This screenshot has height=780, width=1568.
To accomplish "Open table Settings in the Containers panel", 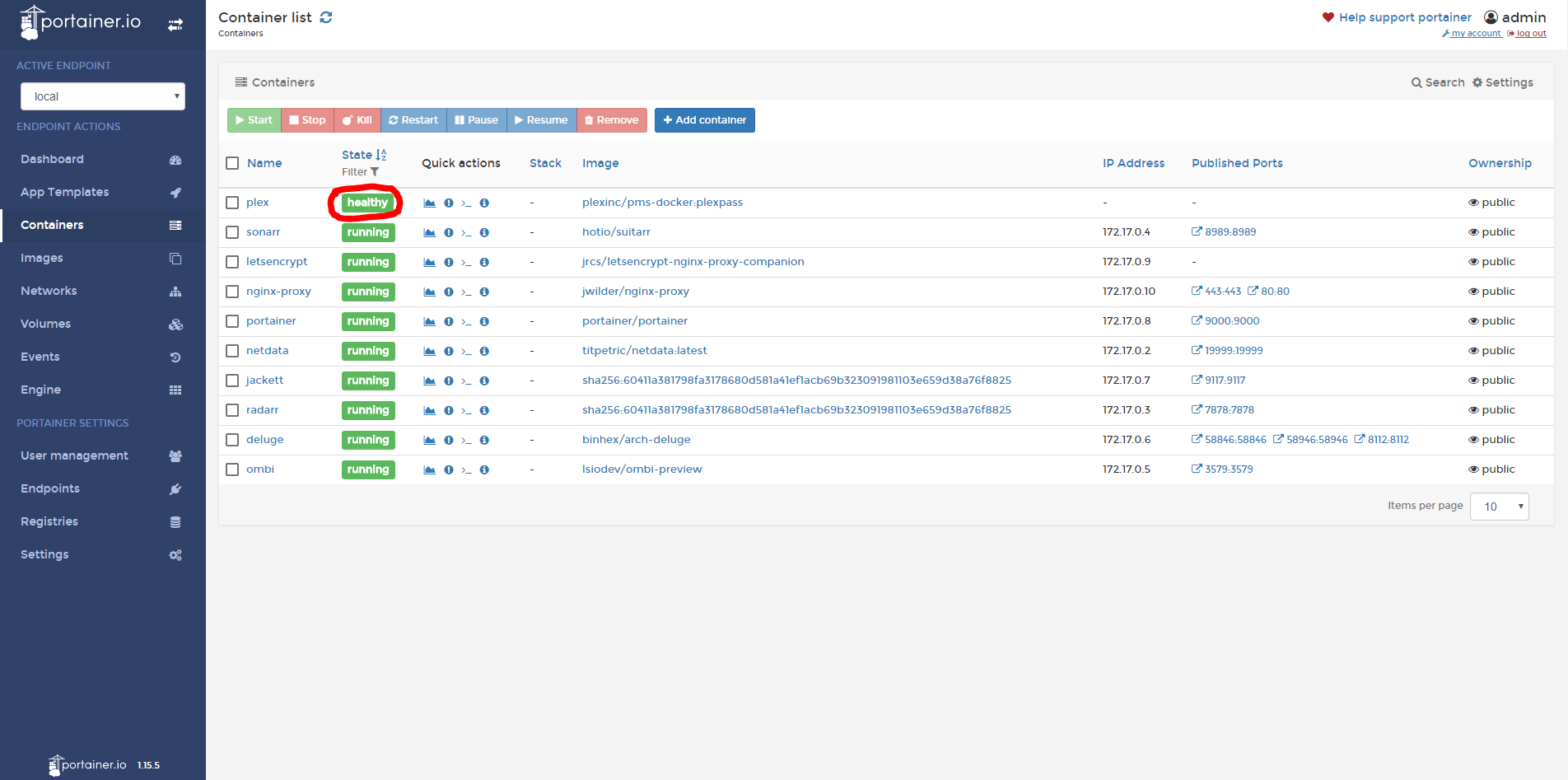I will pyautogui.click(x=1503, y=82).
